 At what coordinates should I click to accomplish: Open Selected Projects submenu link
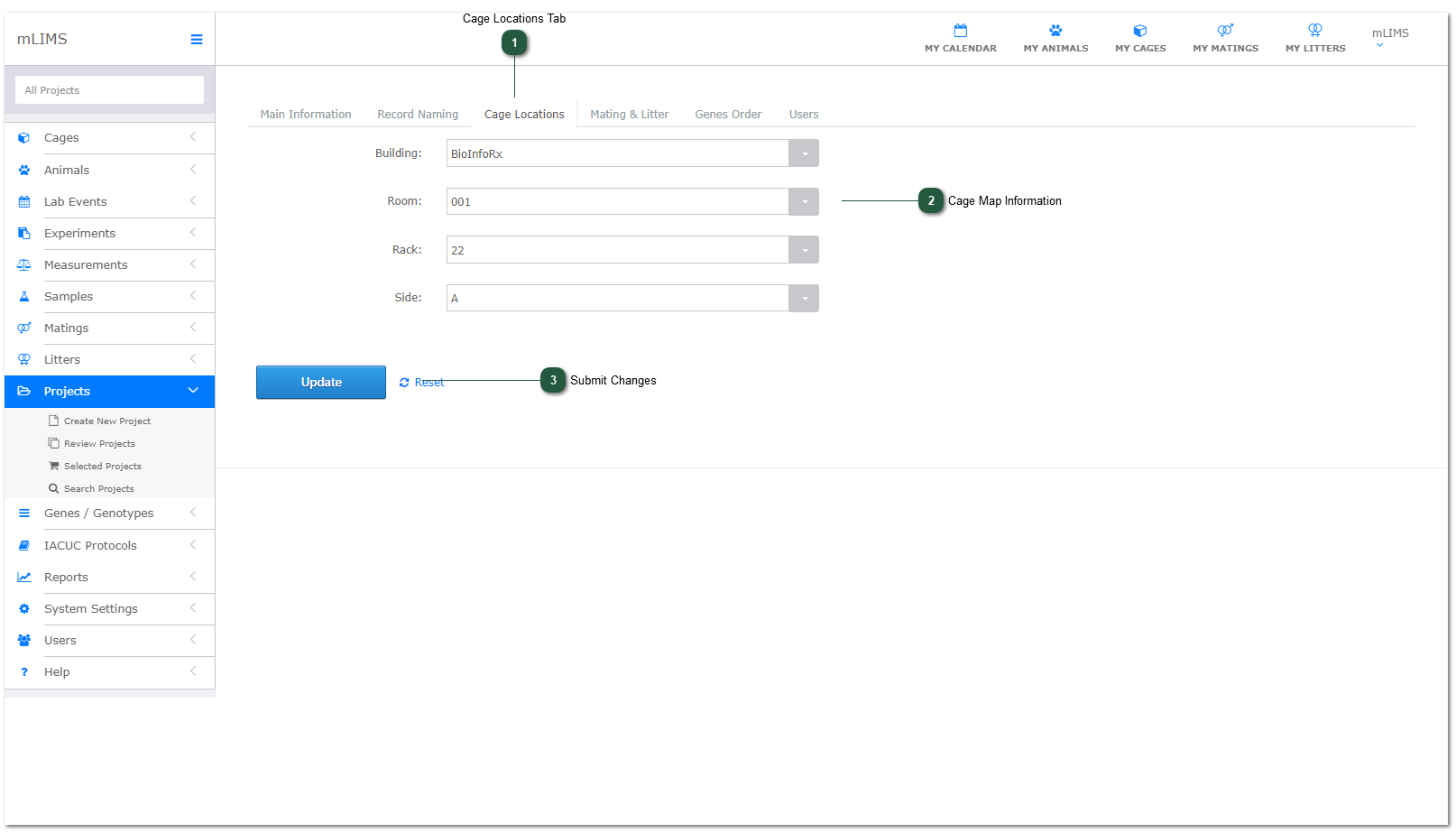(103, 466)
